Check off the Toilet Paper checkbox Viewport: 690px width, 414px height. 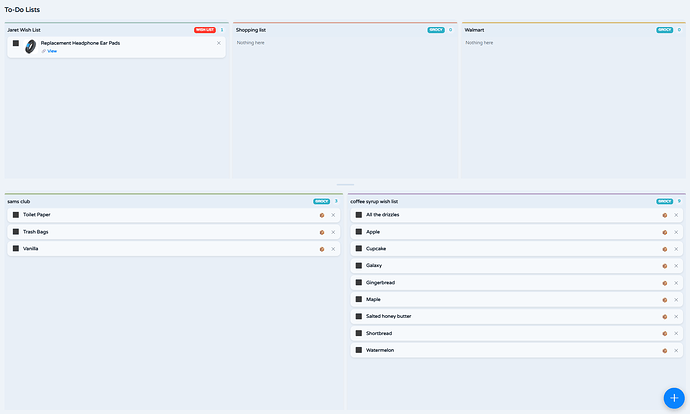coord(16,215)
